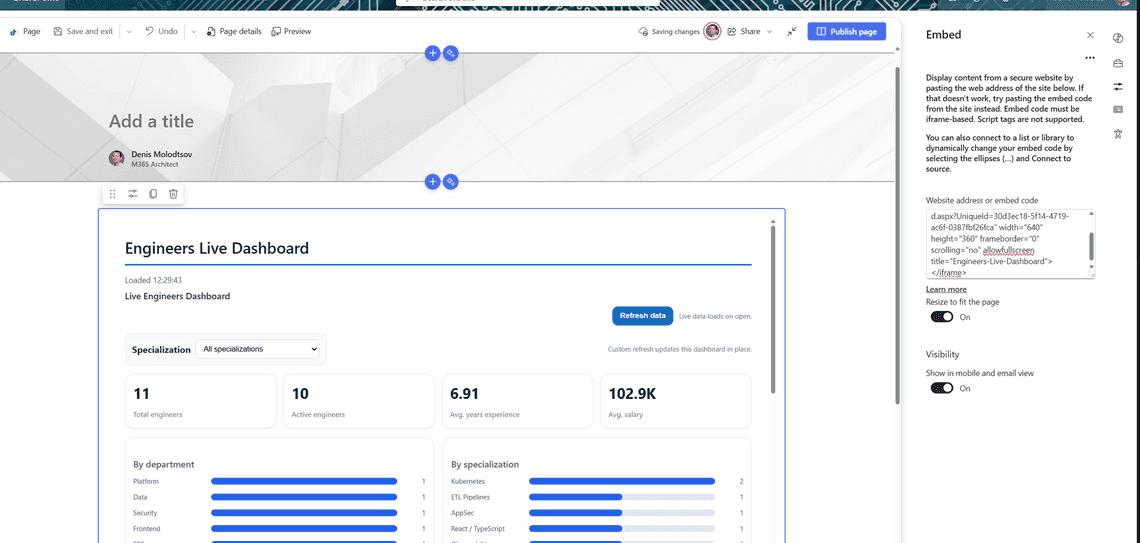Expand the Save and exit dropdown chevron
Viewport: 1140px width, 543px height.
129,31
